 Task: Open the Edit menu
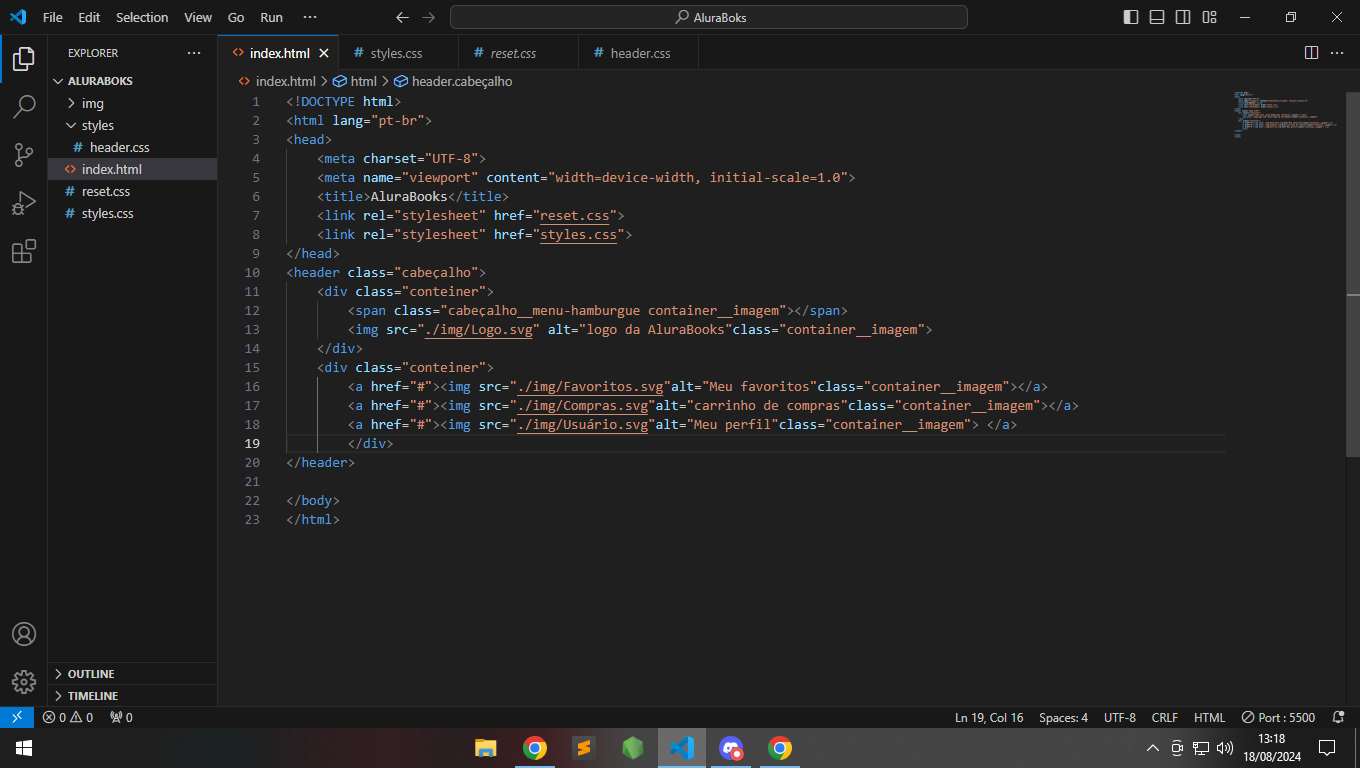click(89, 17)
